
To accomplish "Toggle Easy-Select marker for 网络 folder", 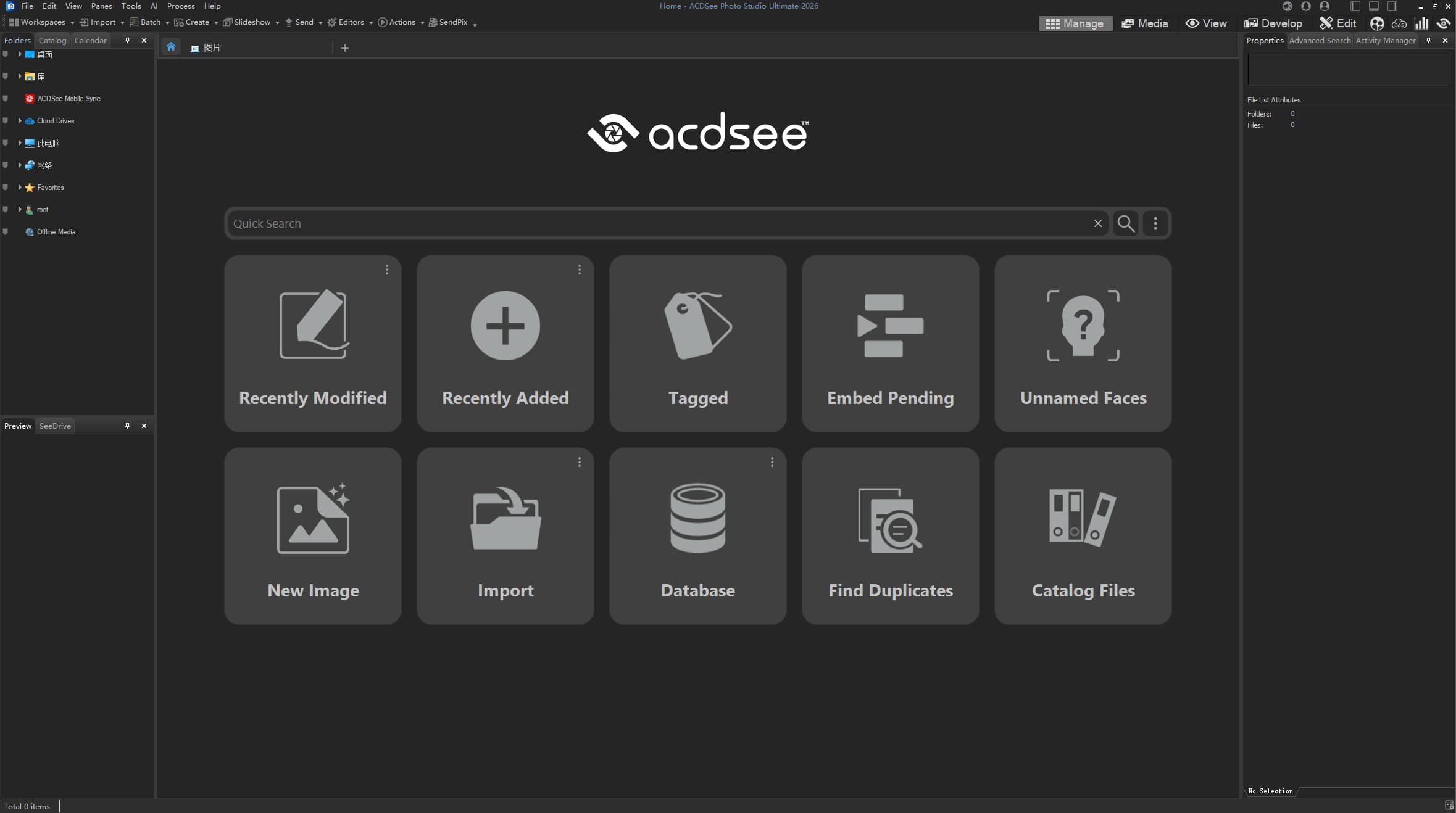I will pyautogui.click(x=6, y=165).
